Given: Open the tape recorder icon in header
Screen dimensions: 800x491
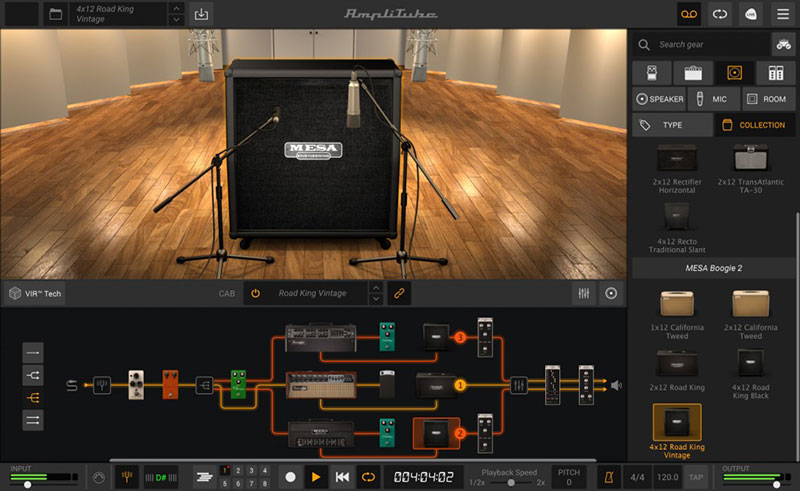Looking at the screenshot, I should pos(689,14).
